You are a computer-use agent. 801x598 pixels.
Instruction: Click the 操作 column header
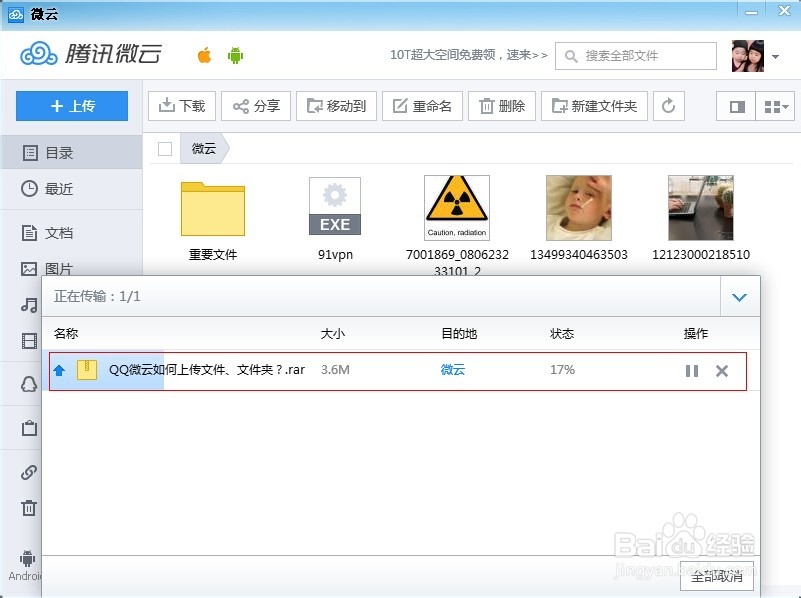[696, 333]
